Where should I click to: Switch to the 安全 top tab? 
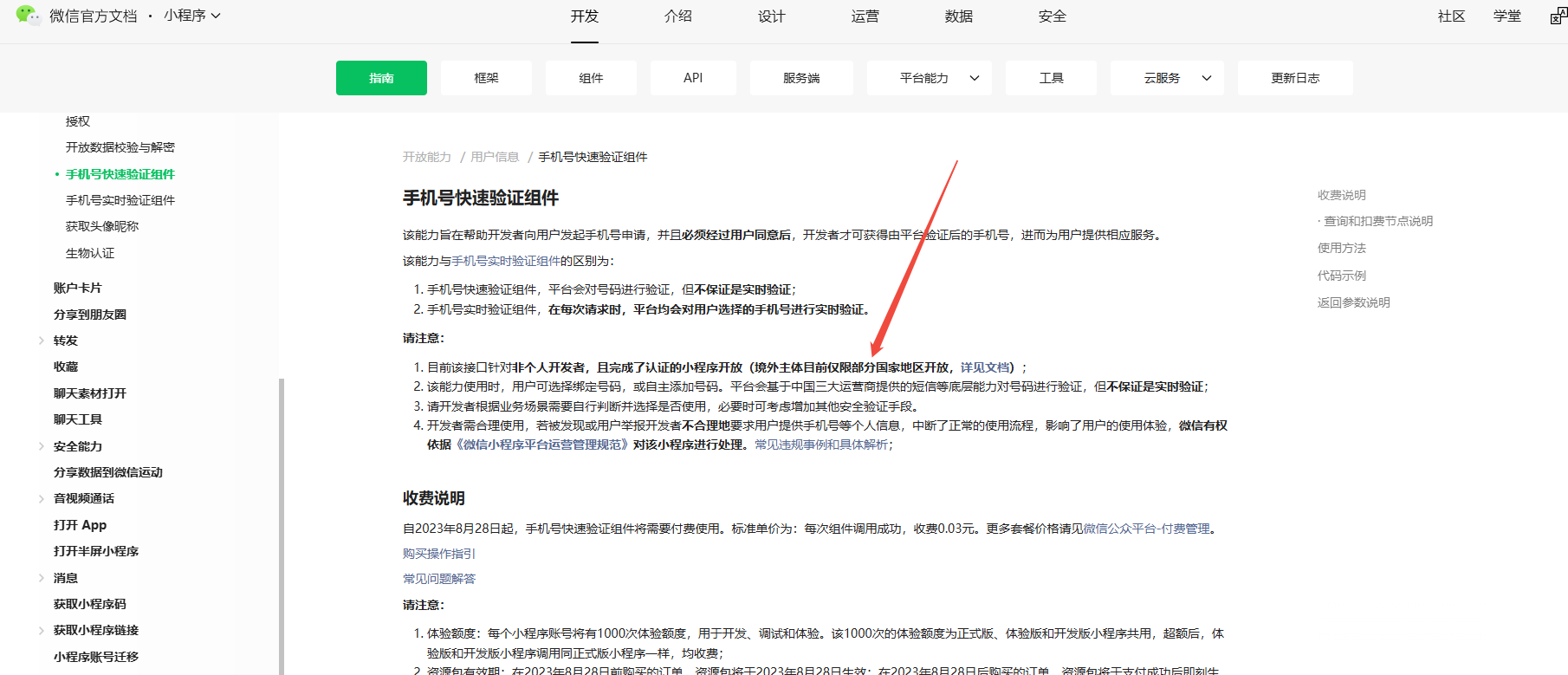(1053, 16)
